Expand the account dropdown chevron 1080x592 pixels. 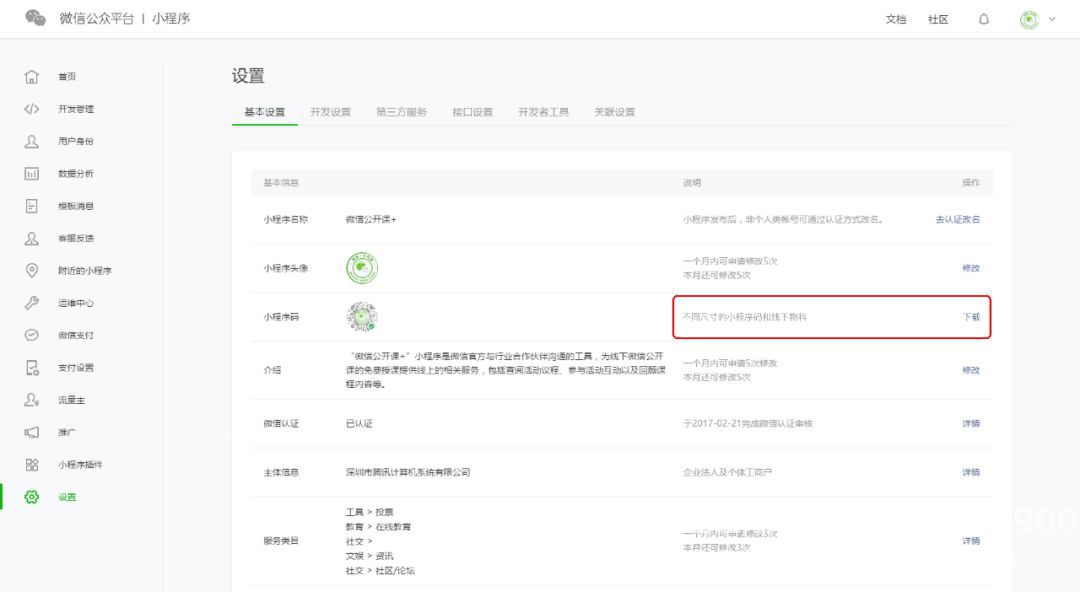[1052, 19]
